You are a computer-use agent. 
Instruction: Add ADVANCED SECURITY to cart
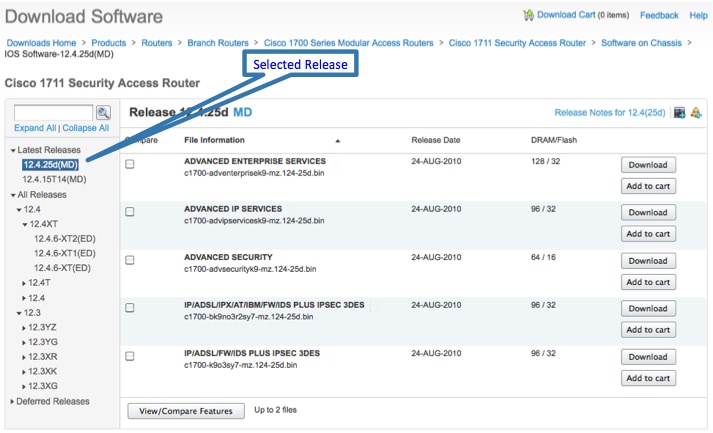click(648, 282)
